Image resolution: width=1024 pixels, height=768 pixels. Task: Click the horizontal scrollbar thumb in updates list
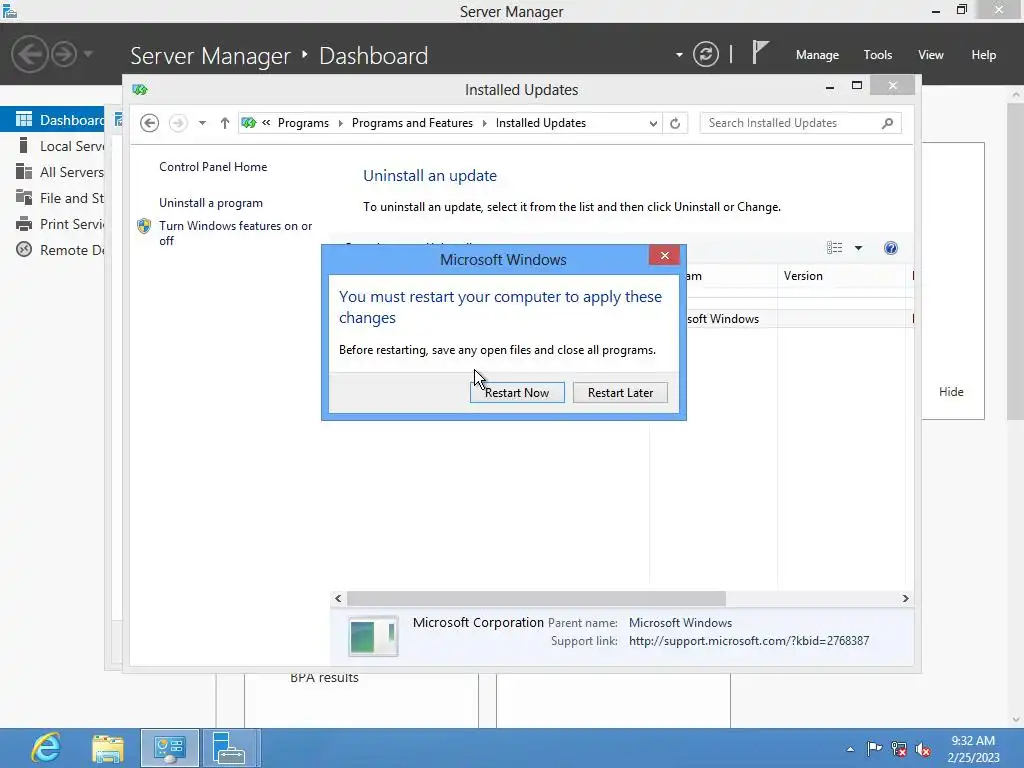click(536, 598)
